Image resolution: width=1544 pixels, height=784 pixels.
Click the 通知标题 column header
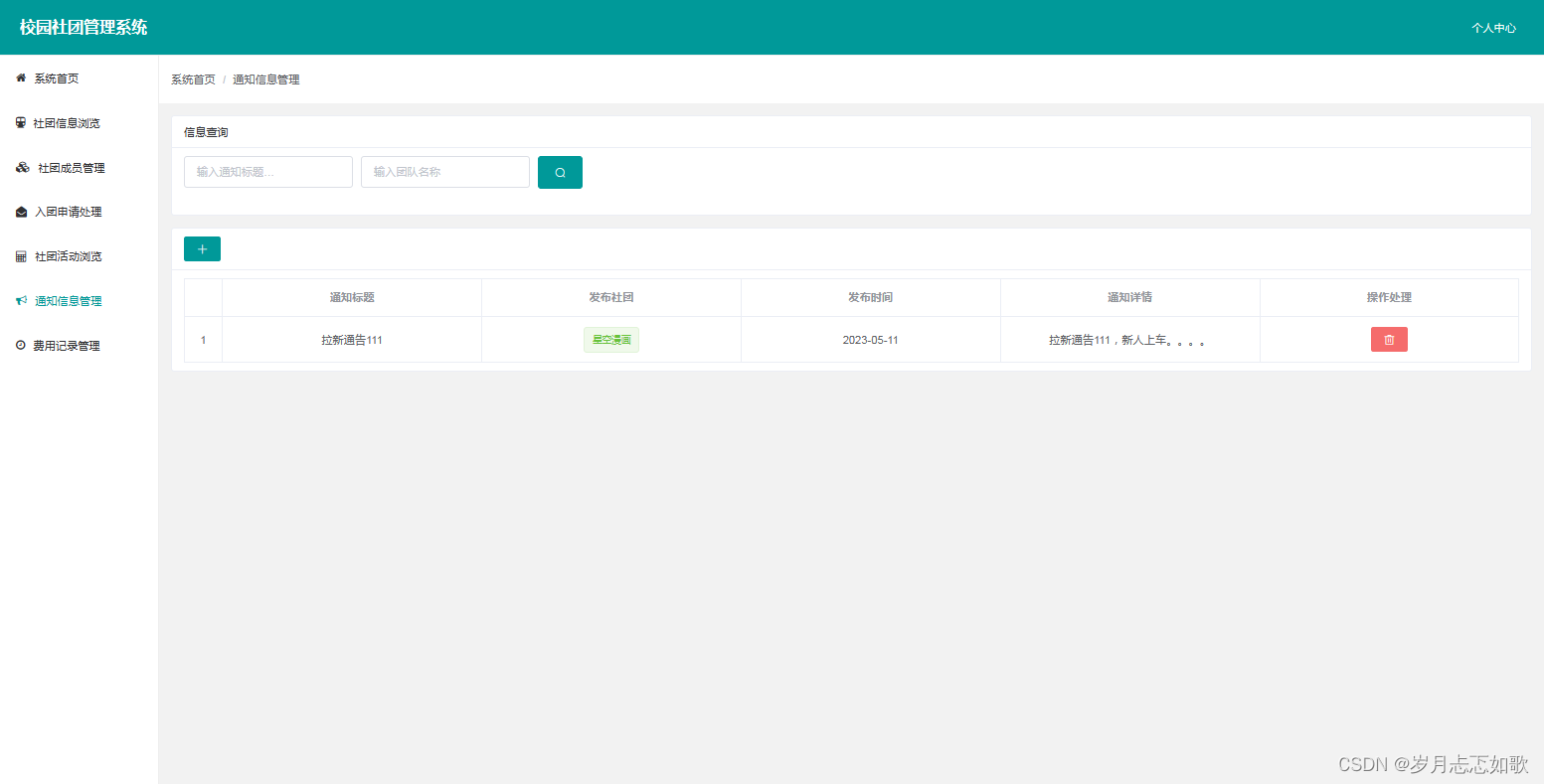[352, 297]
